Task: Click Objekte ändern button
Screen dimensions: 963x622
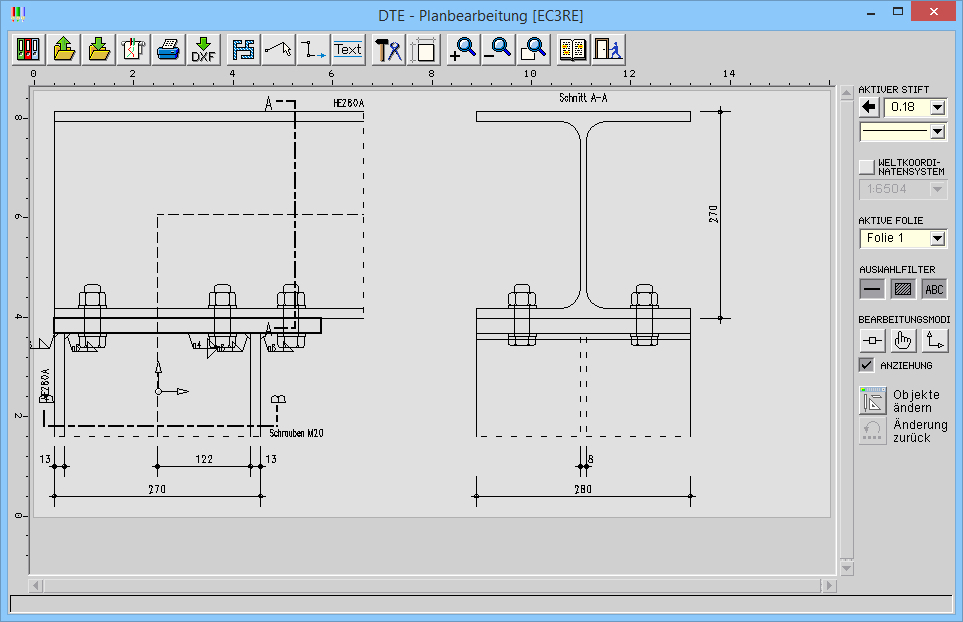Action: (x=873, y=401)
